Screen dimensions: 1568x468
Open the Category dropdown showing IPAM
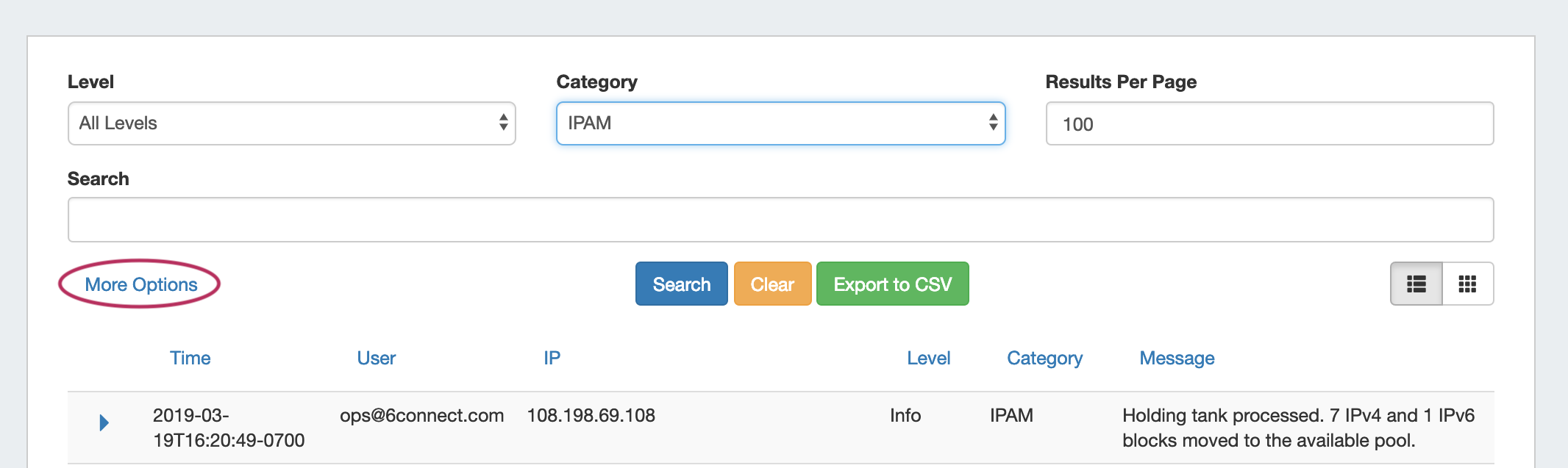pos(780,123)
